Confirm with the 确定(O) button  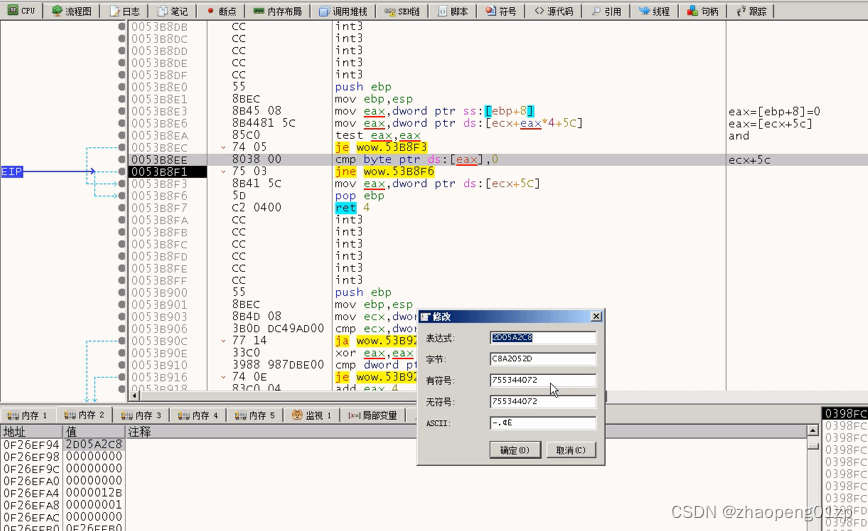pos(515,450)
